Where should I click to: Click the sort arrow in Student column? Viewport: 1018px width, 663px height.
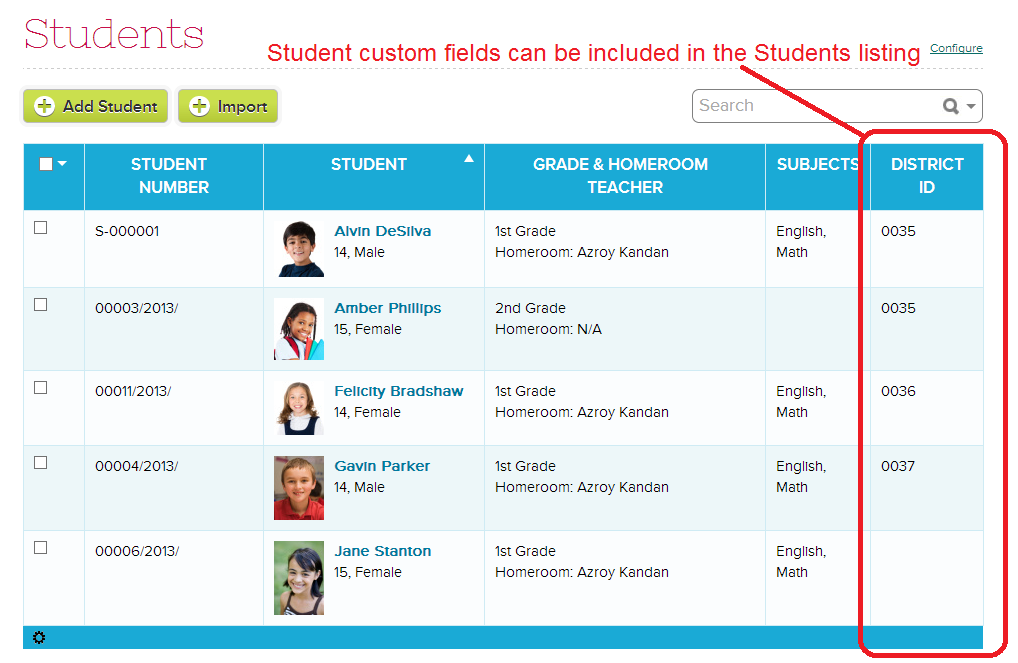point(468,158)
